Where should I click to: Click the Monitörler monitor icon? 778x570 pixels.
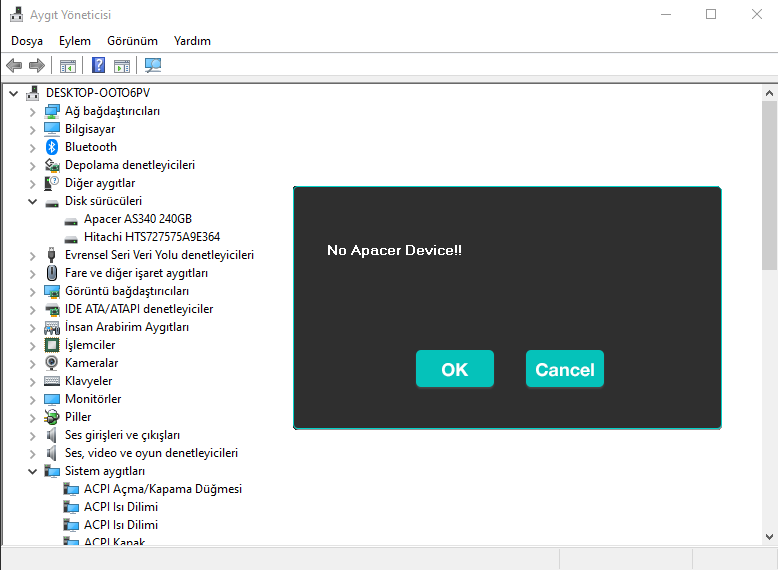[x=52, y=399]
